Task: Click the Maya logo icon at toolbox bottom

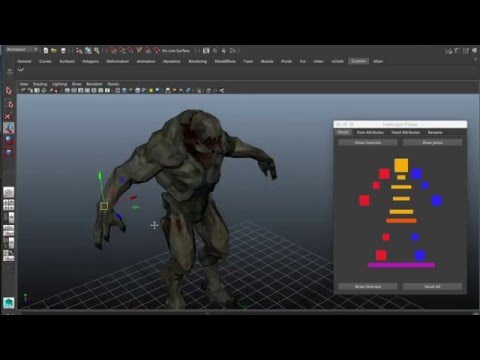Action: (9, 303)
